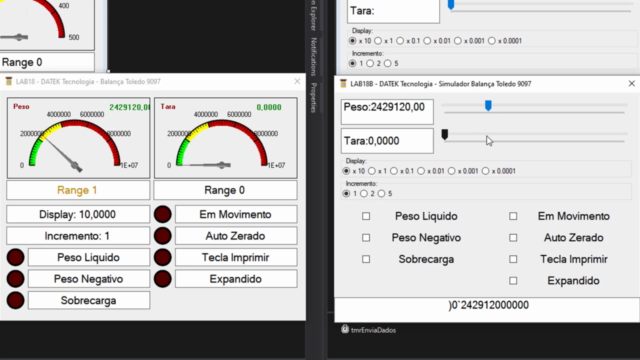Tick the Tecla Imprimir checkbox in simulator
The height and width of the screenshot is (360, 640).
tap(513, 259)
